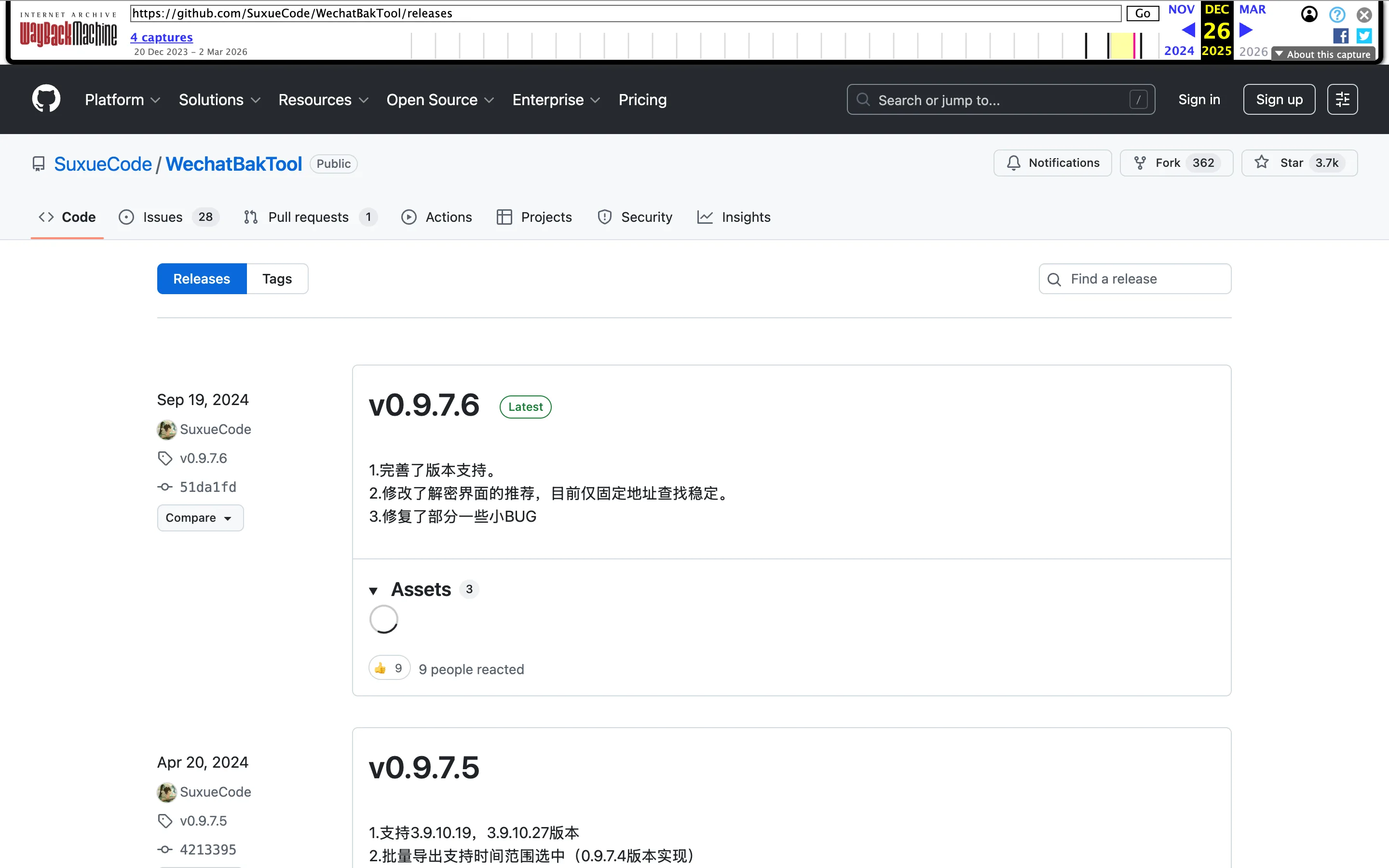The height and width of the screenshot is (868, 1389).
Task: Switch to the Tags view
Action: tap(277, 279)
